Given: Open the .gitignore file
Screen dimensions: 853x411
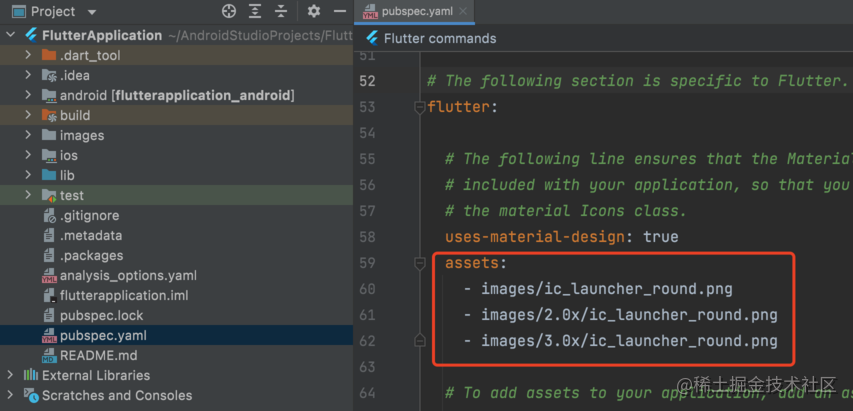Looking at the screenshot, I should (x=89, y=215).
